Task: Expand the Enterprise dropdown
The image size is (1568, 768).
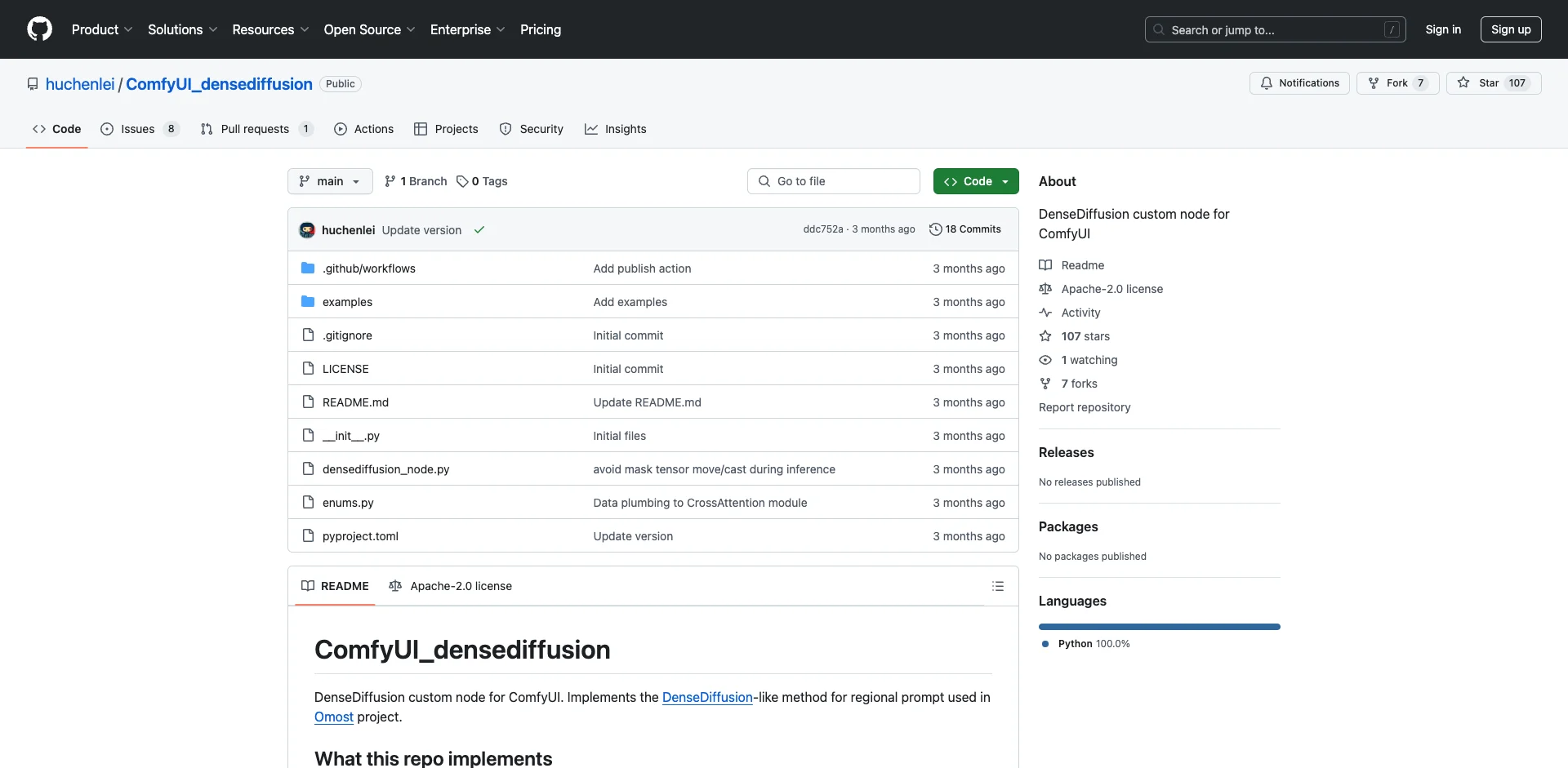Action: tap(467, 29)
